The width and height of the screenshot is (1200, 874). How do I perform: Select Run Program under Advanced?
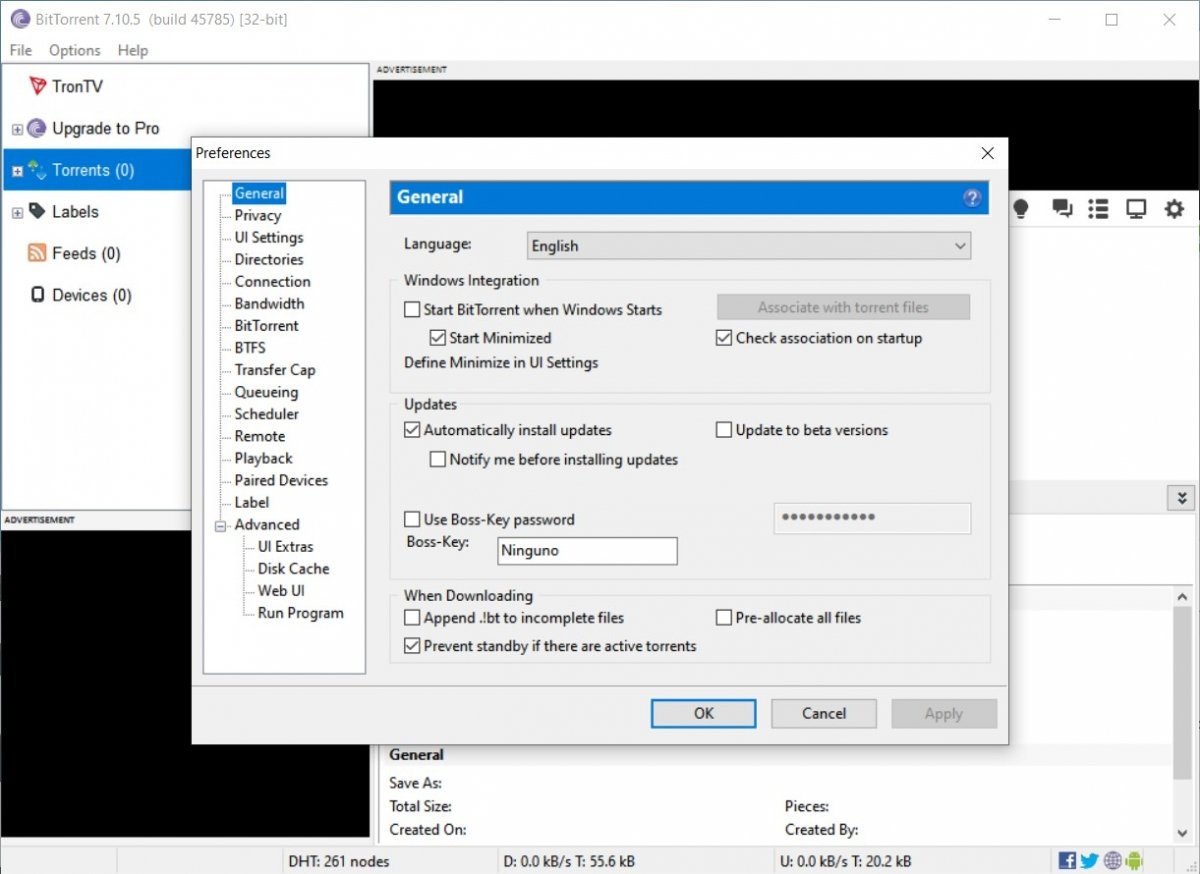[301, 613]
